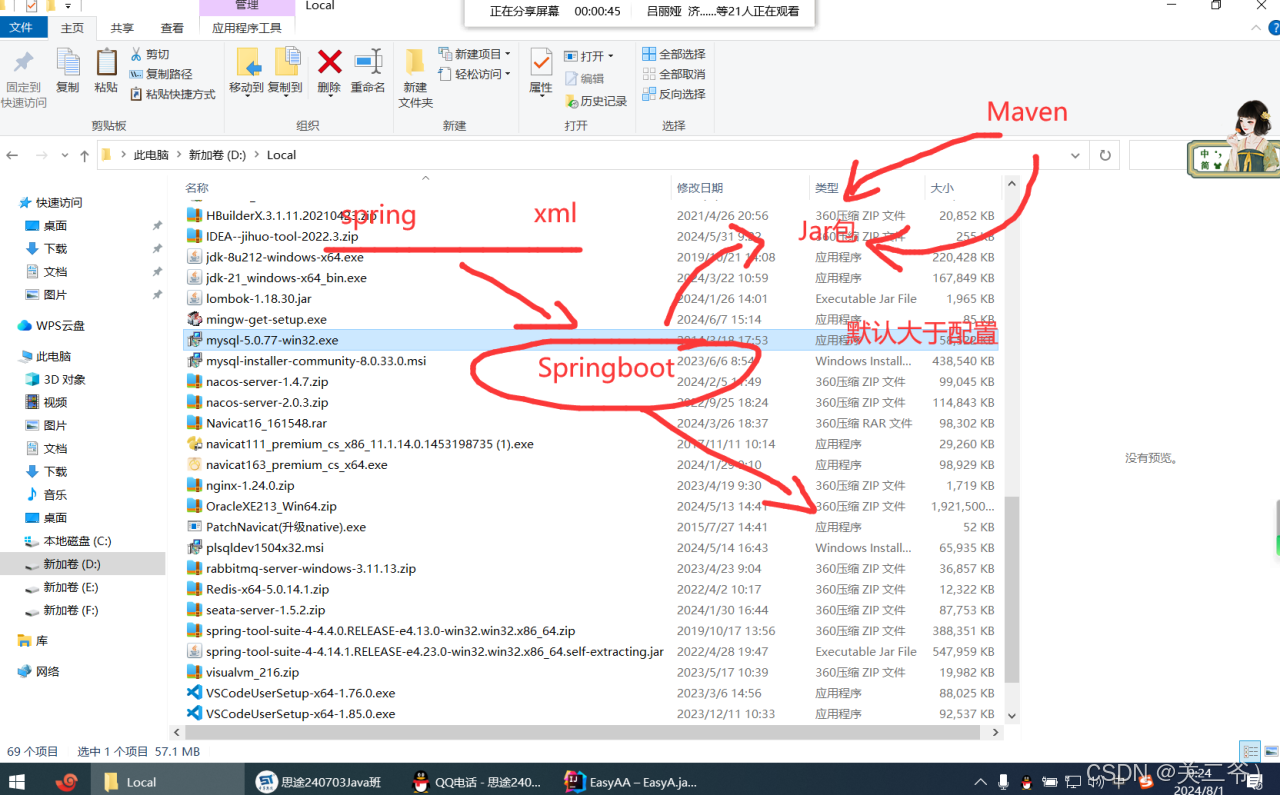Open the File tab
The height and width of the screenshot is (795, 1280).
(22, 28)
